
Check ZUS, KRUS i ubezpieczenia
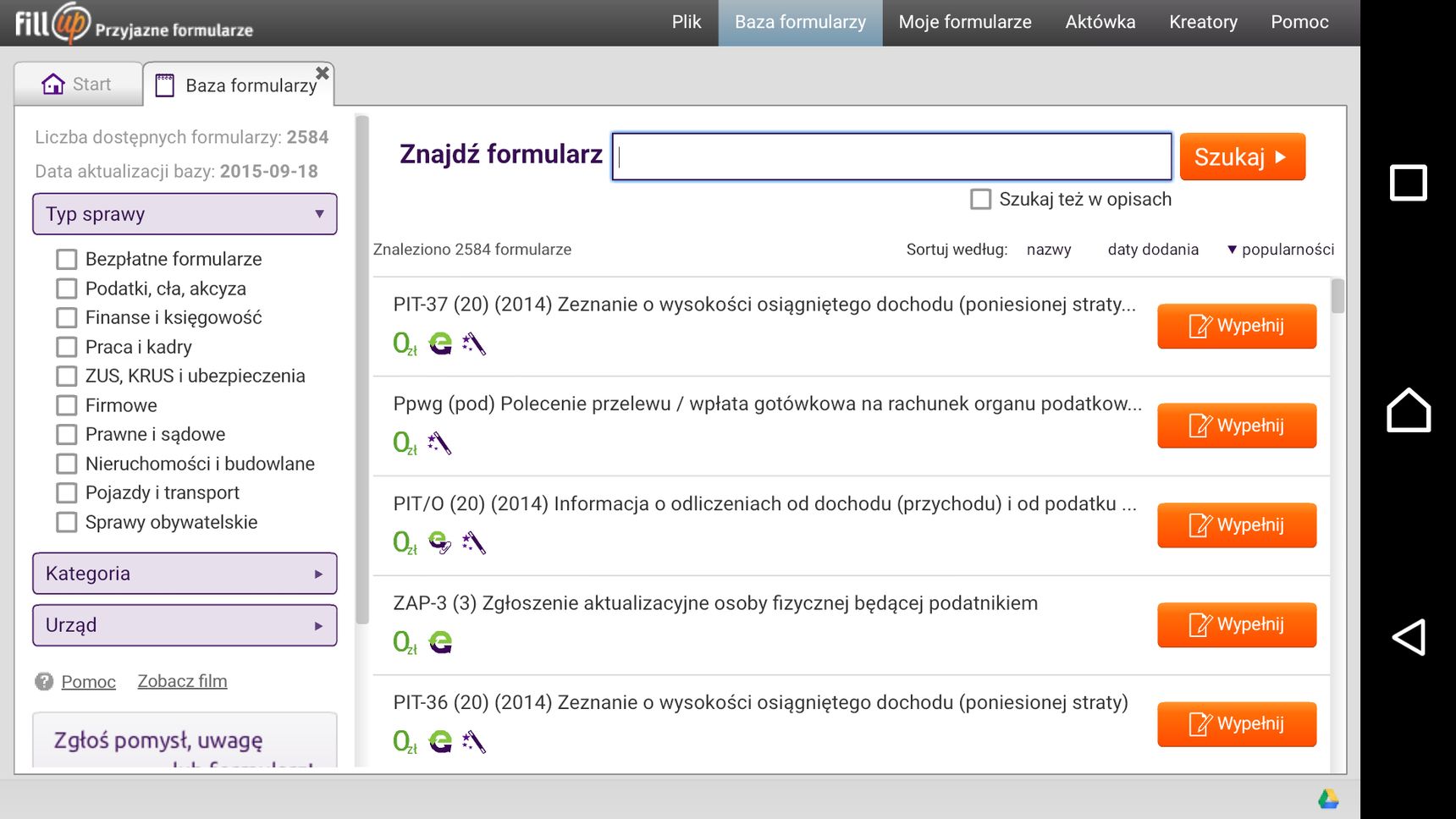click(x=66, y=376)
